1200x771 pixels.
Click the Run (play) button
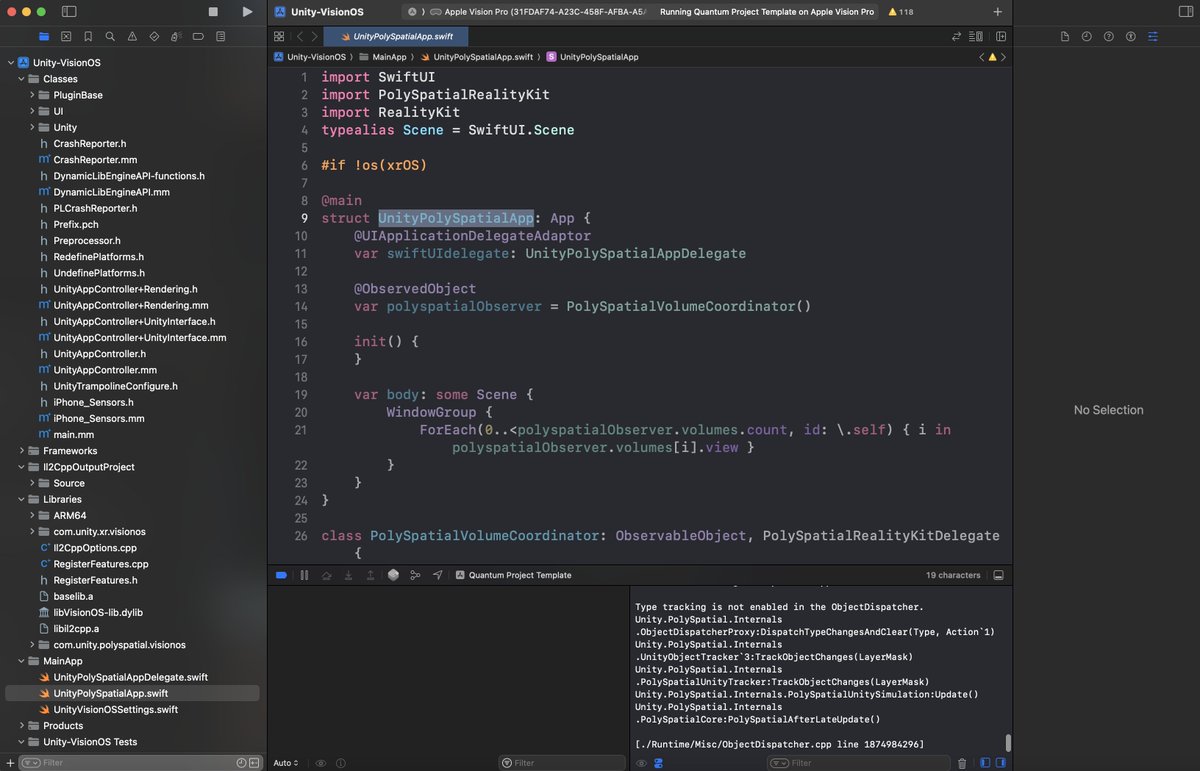click(247, 11)
